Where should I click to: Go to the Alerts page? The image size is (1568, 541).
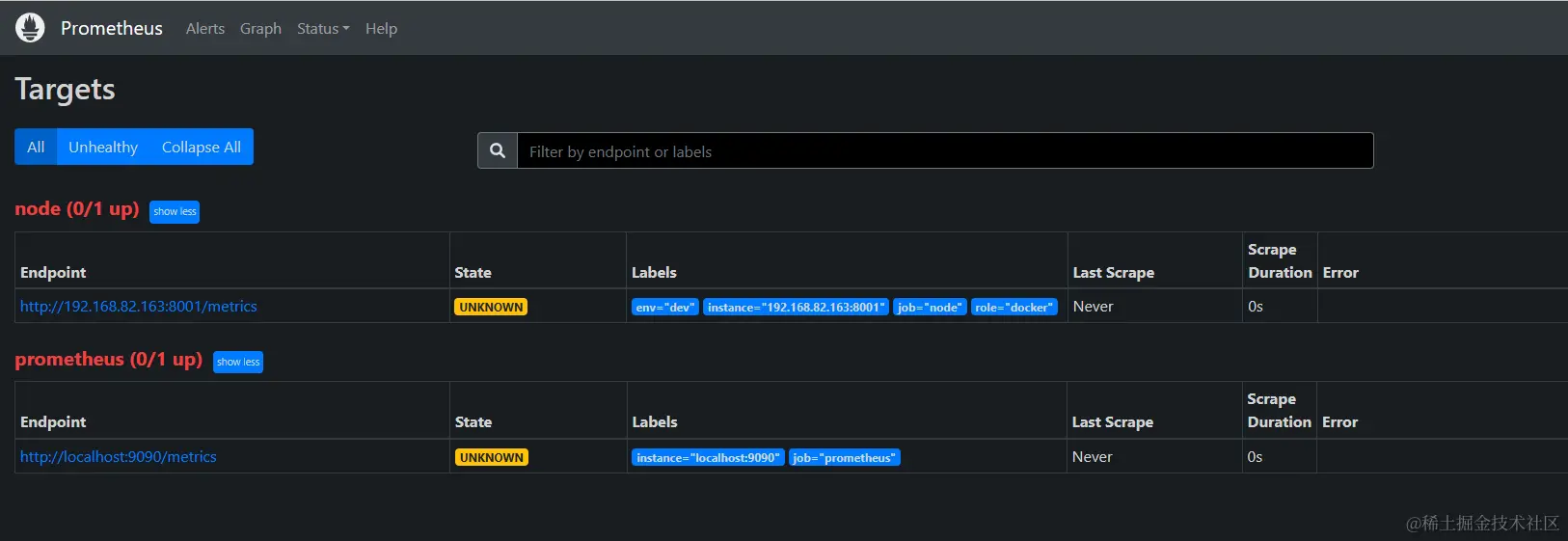pyautogui.click(x=205, y=29)
